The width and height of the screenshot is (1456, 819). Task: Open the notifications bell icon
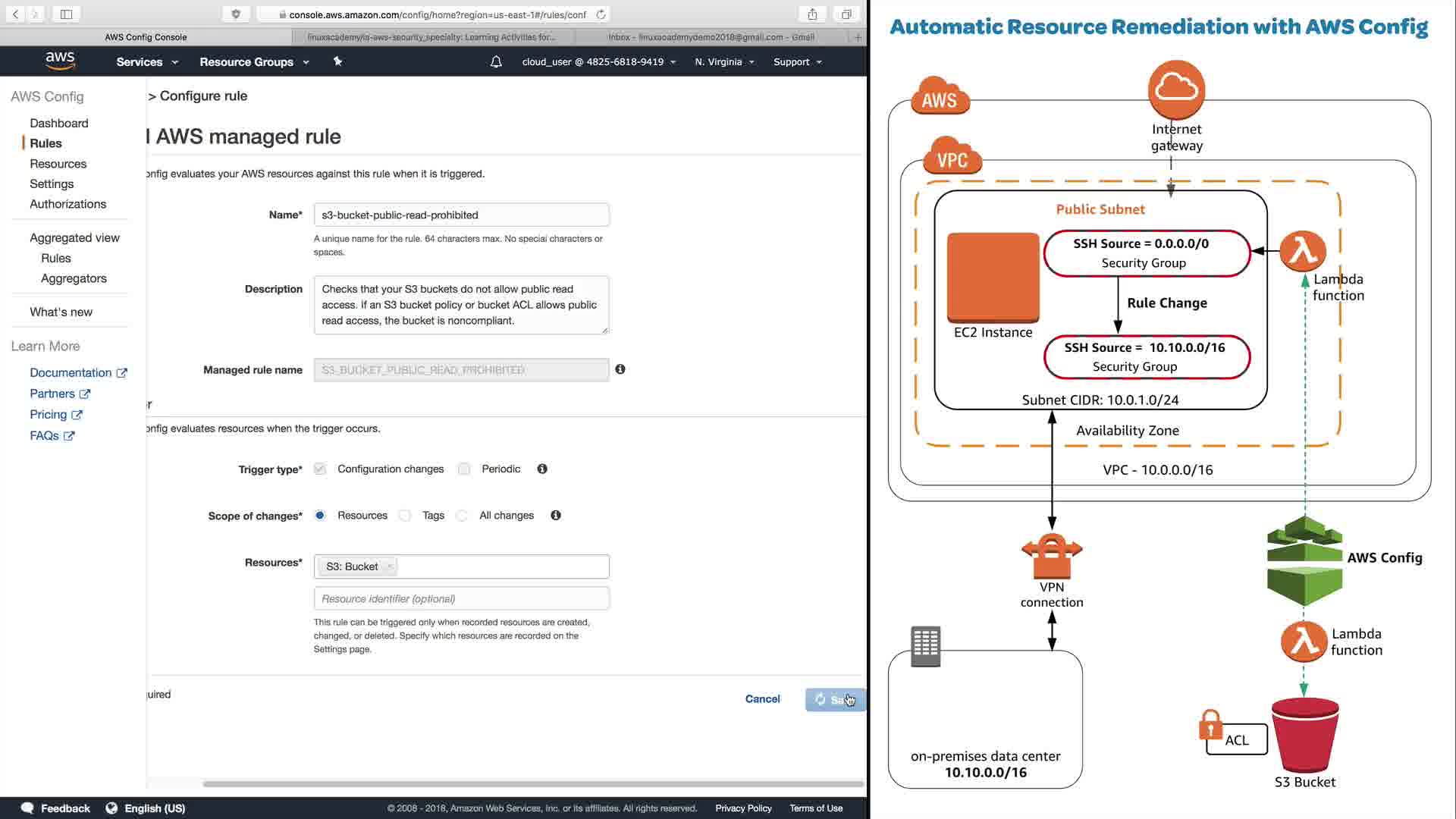pos(496,62)
